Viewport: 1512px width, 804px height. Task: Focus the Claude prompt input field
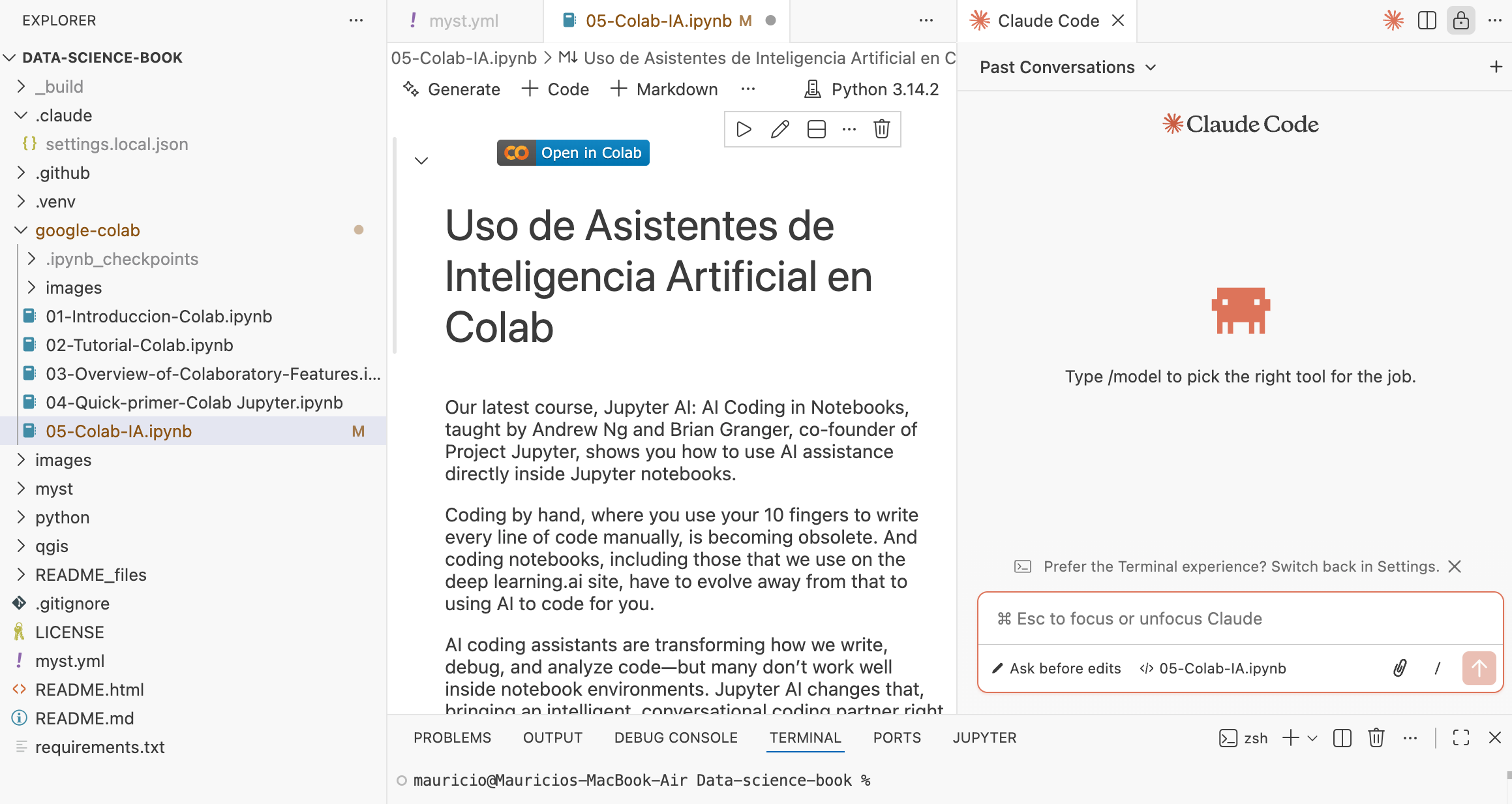tap(1239, 618)
